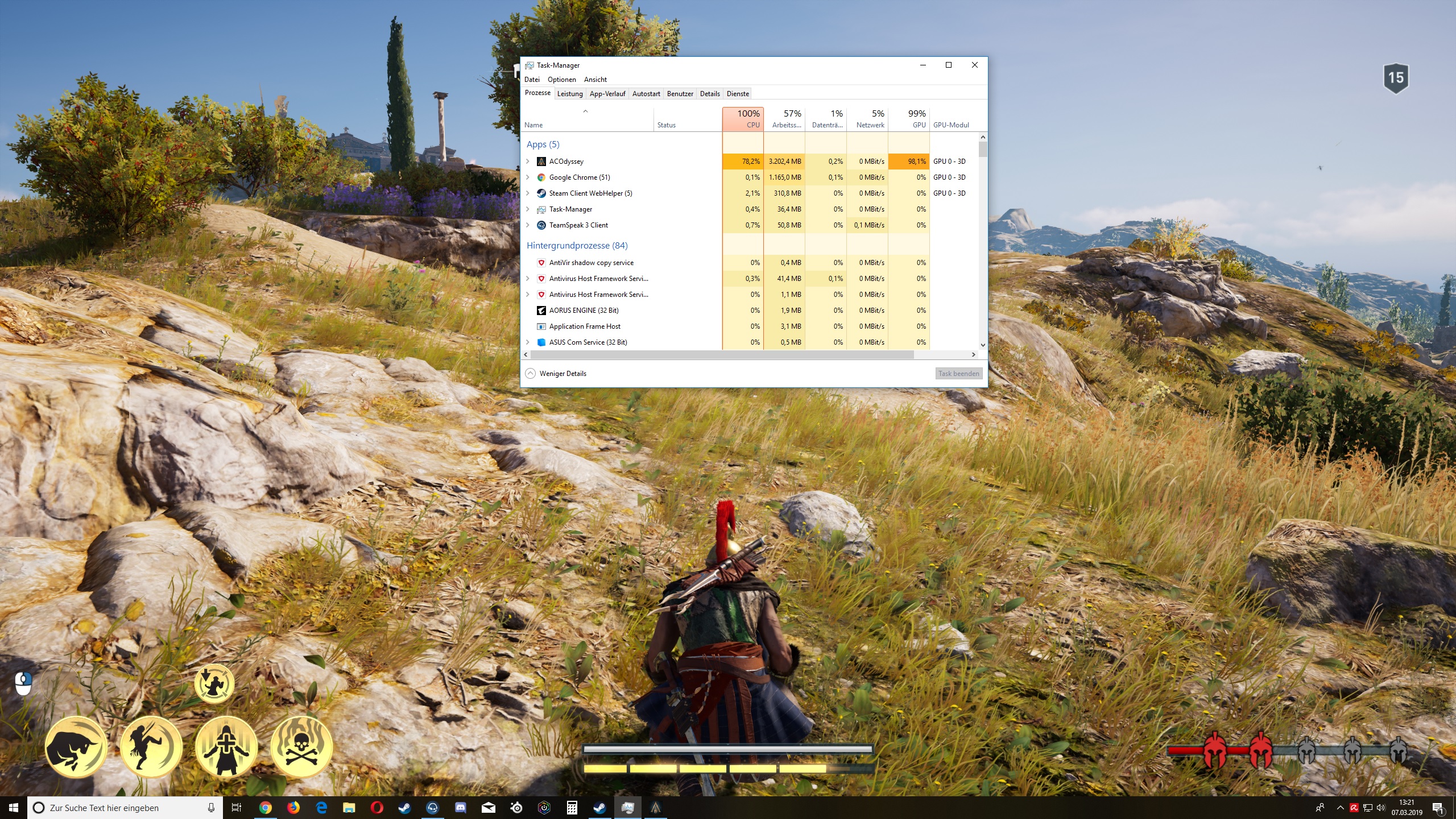Open Opera browser from taskbar
This screenshot has height=819, width=1456.
tap(377, 808)
